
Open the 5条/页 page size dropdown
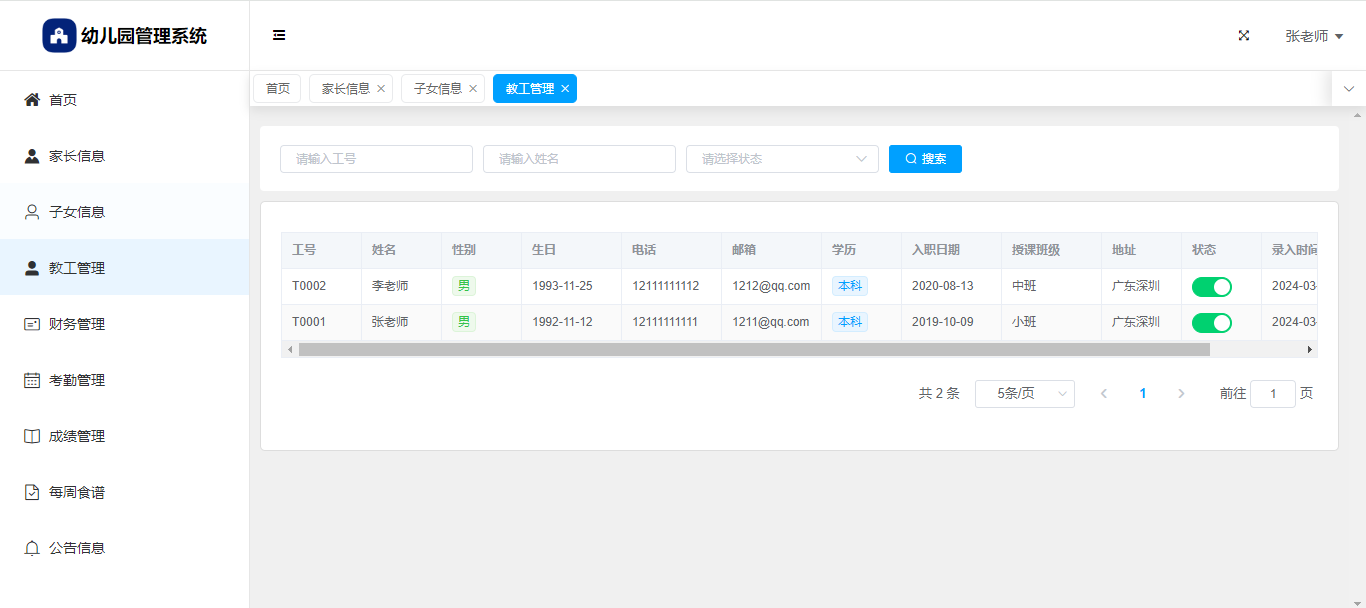pyautogui.click(x=1024, y=394)
